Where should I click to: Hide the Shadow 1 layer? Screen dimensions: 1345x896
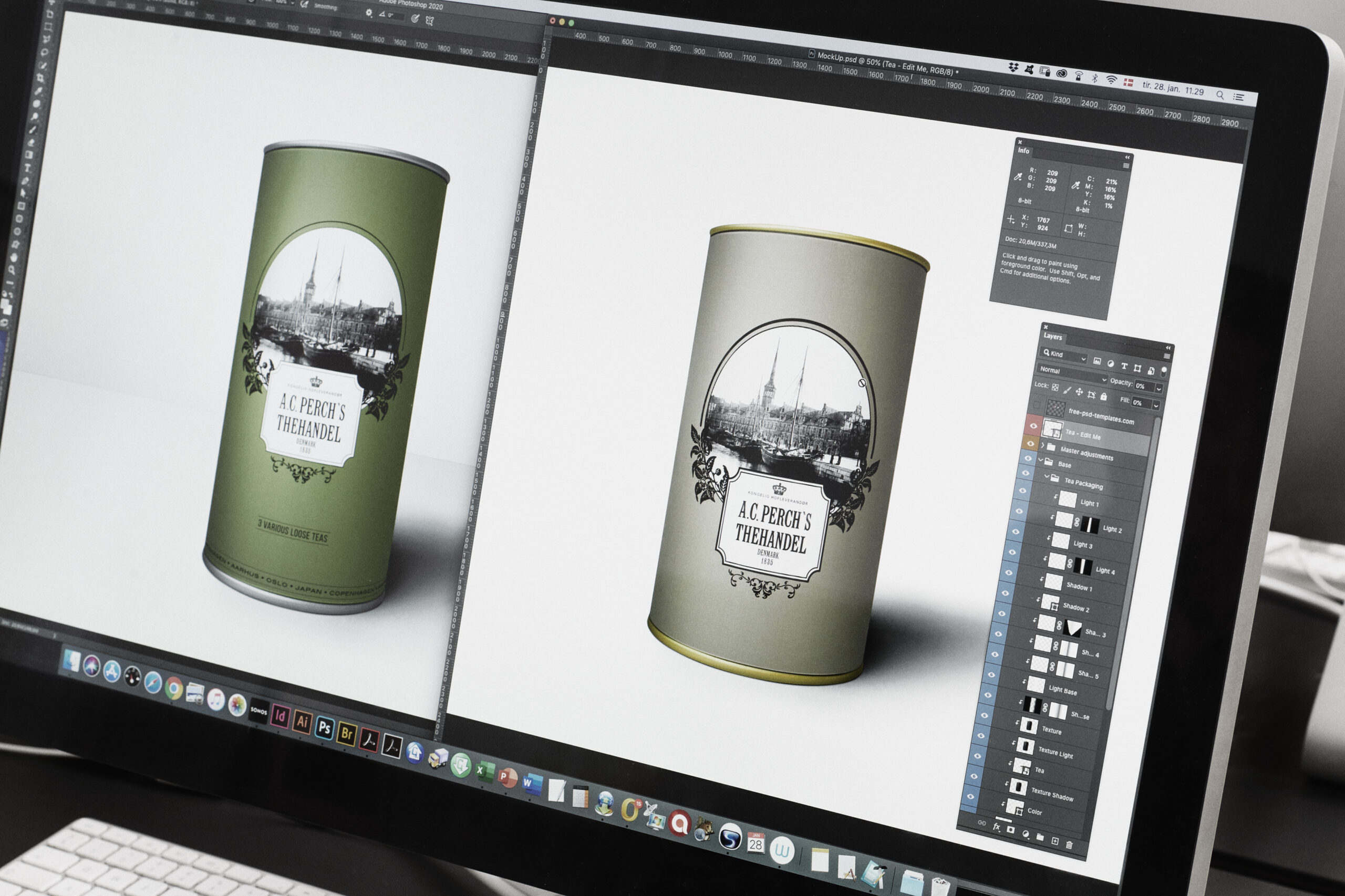pyautogui.click(x=1008, y=573)
